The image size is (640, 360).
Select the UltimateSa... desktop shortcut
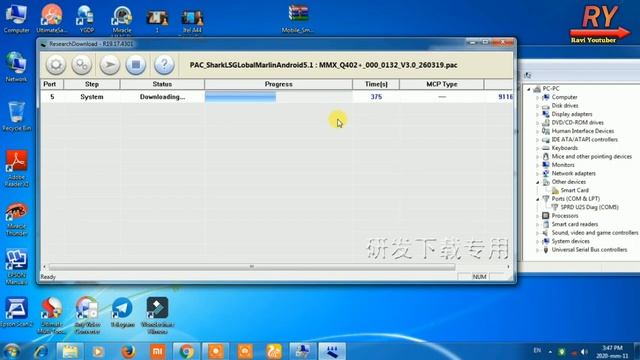click(x=51, y=18)
